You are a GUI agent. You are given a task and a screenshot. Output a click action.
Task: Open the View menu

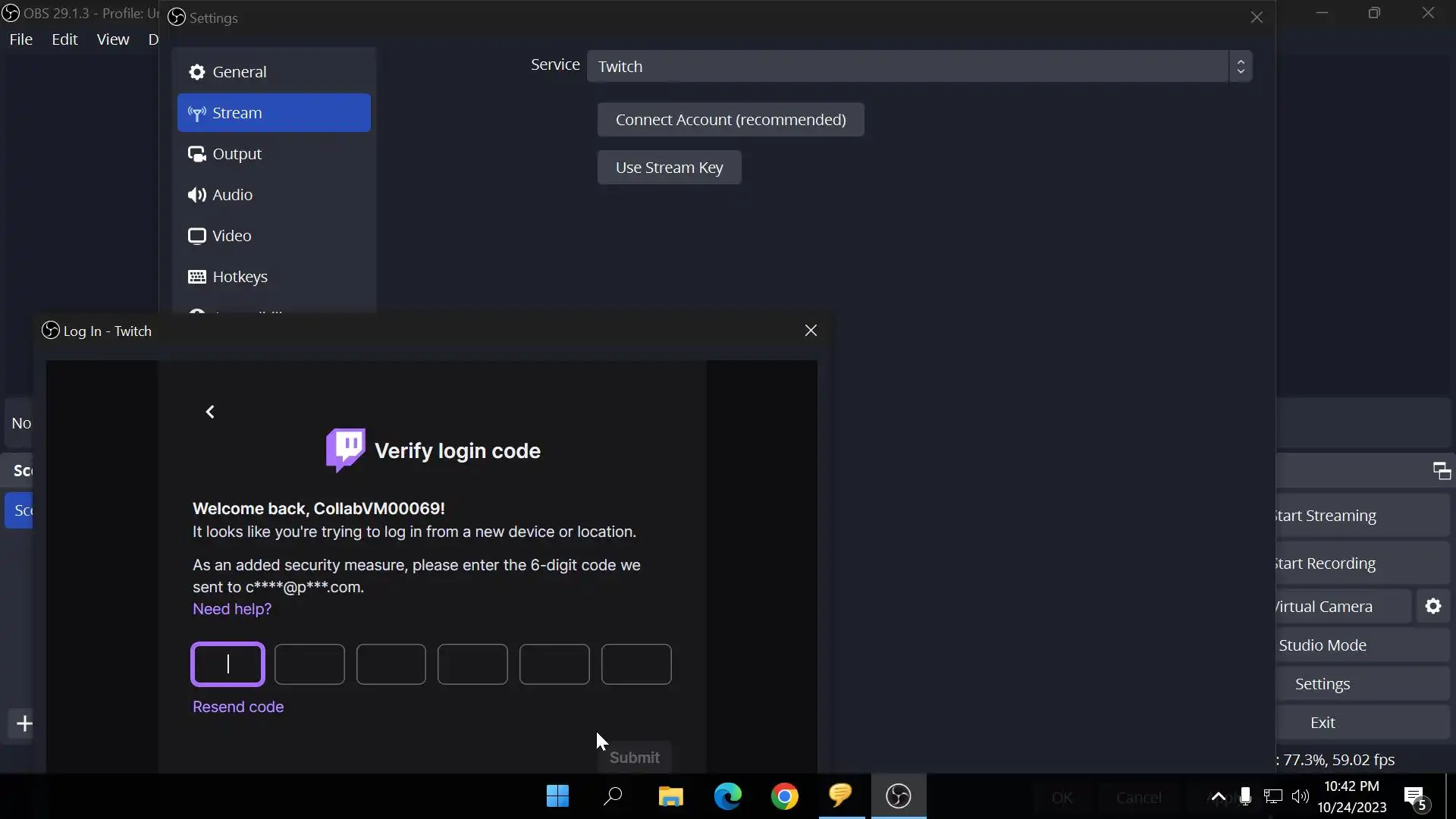[113, 39]
